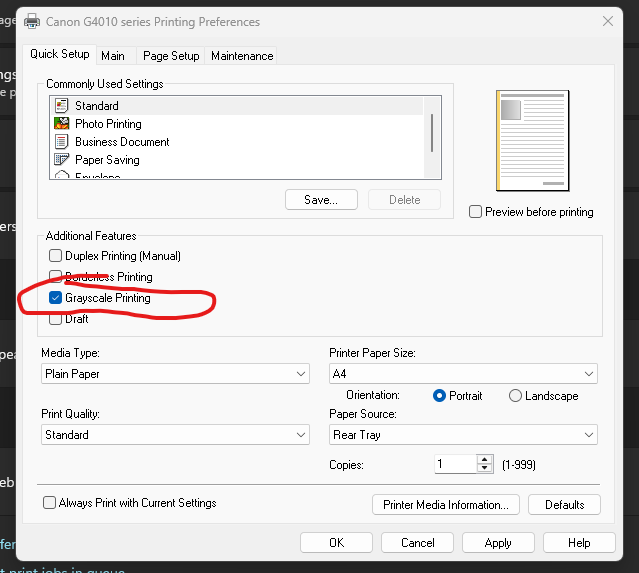Click the page layout preview thumbnail

click(532, 141)
